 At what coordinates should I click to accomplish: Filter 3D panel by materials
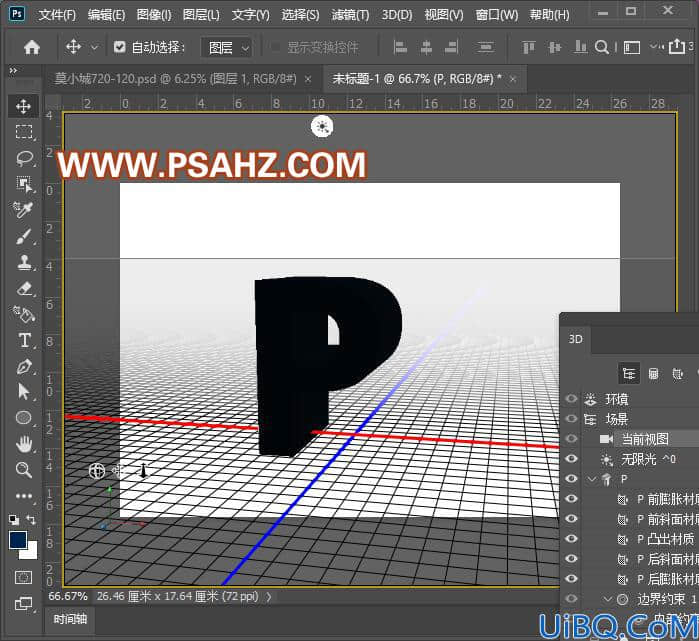pos(678,374)
